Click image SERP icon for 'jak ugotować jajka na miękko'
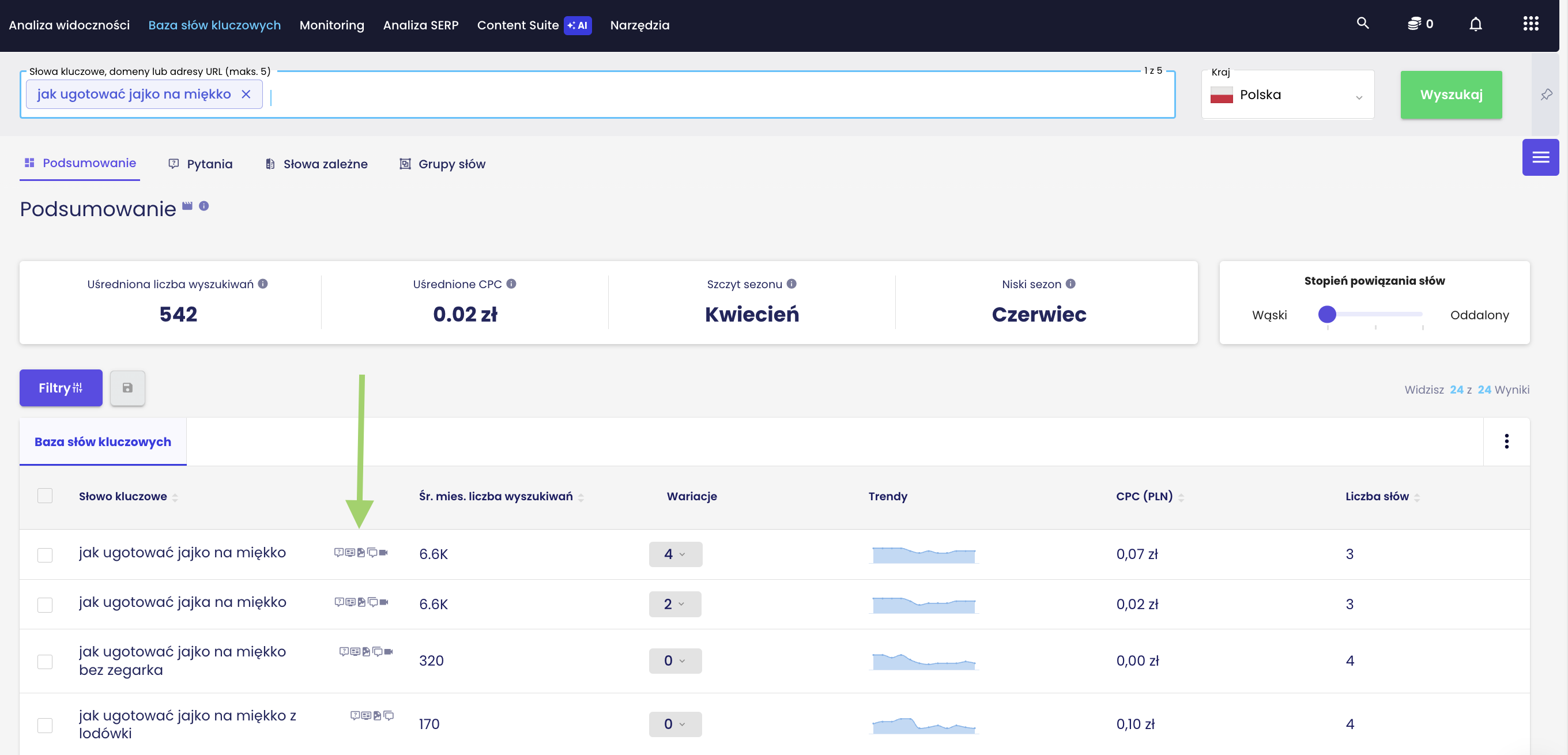 point(361,602)
